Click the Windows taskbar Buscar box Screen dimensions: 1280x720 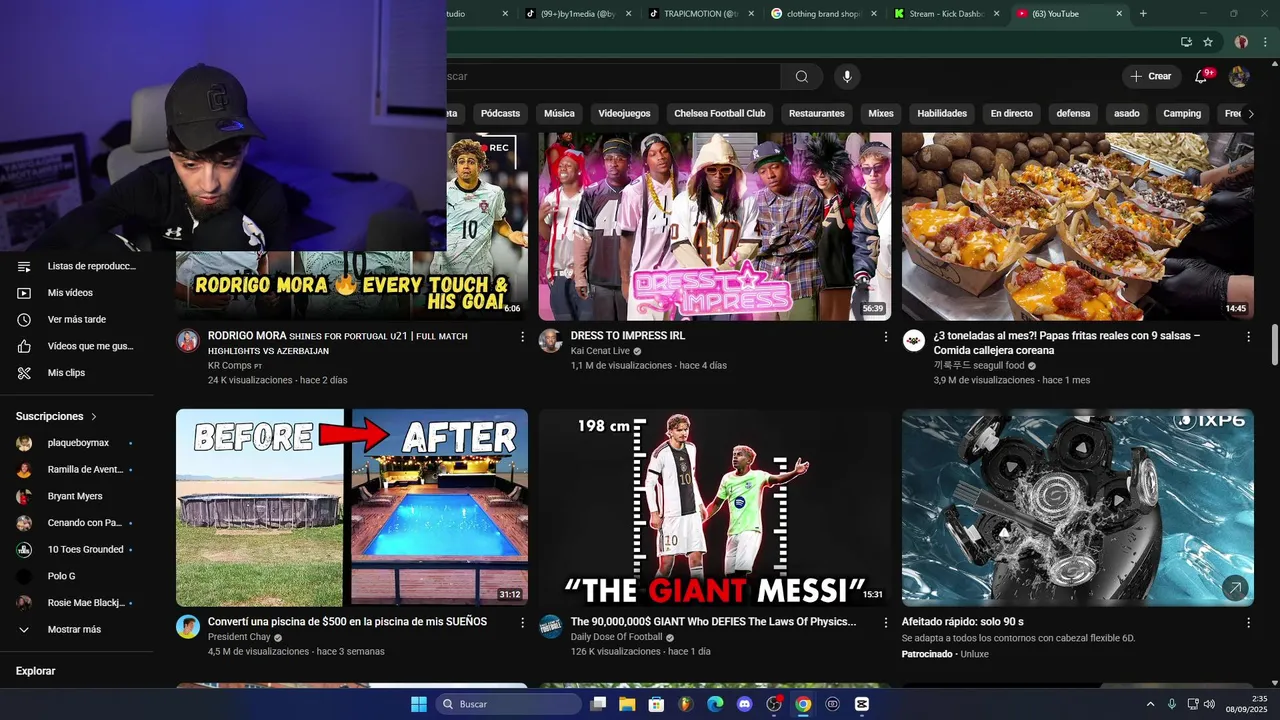point(506,704)
